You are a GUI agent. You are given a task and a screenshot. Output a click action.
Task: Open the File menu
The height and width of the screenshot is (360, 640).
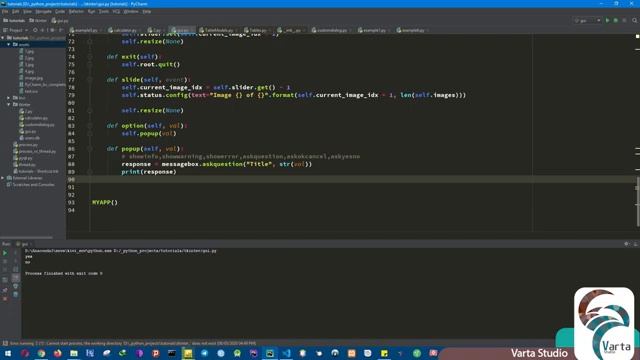pyautogui.click(x=5, y=11)
